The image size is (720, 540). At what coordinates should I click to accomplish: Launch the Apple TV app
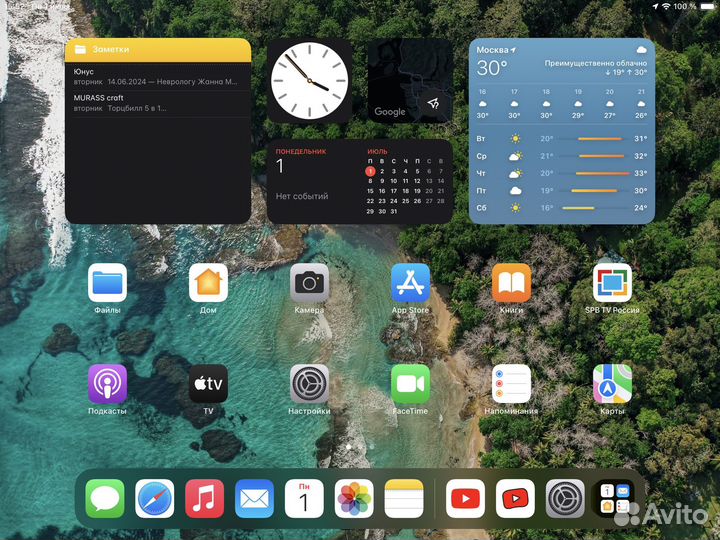click(208, 384)
